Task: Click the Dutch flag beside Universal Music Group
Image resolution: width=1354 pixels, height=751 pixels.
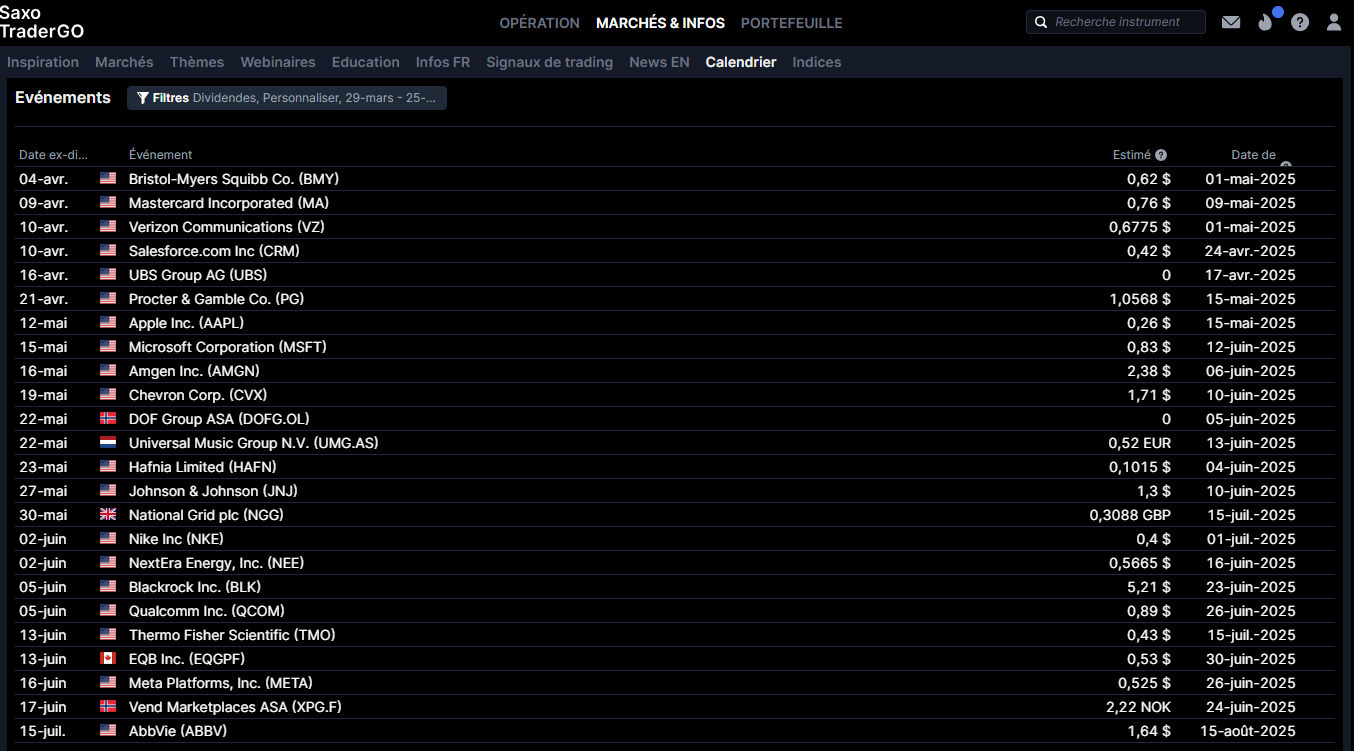Action: point(108,443)
